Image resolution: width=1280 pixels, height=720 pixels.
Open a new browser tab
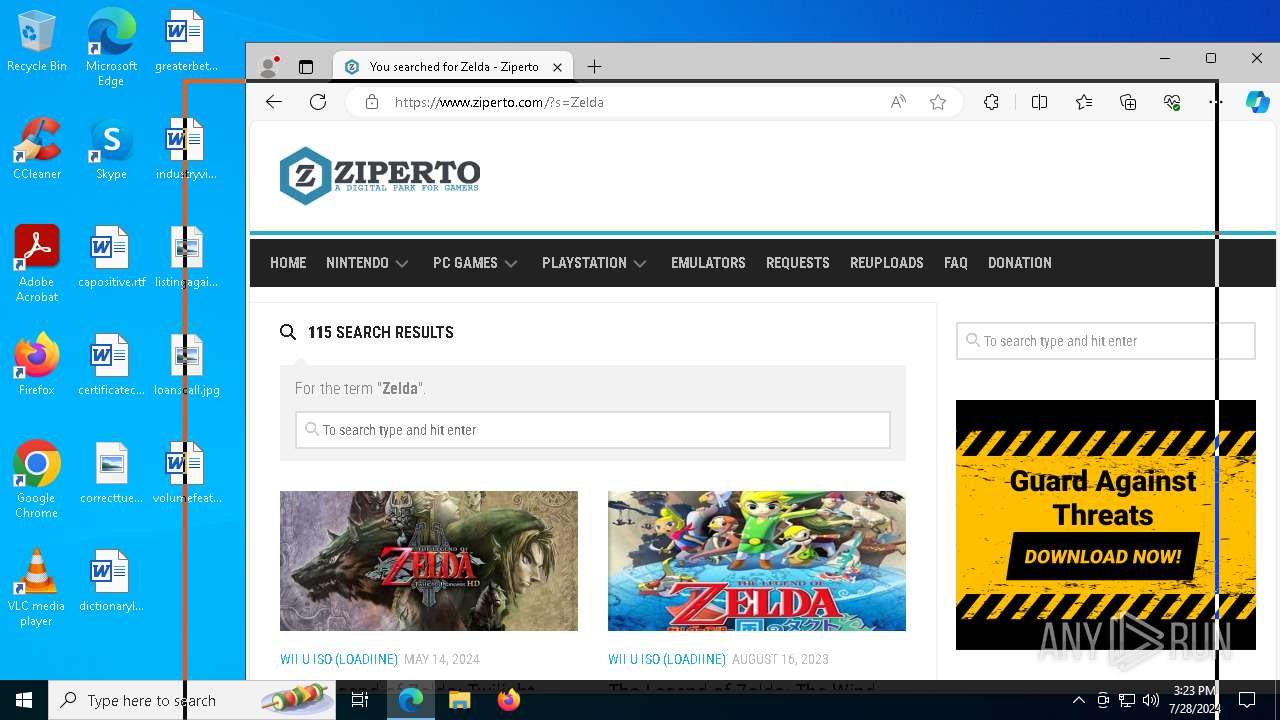coord(594,67)
